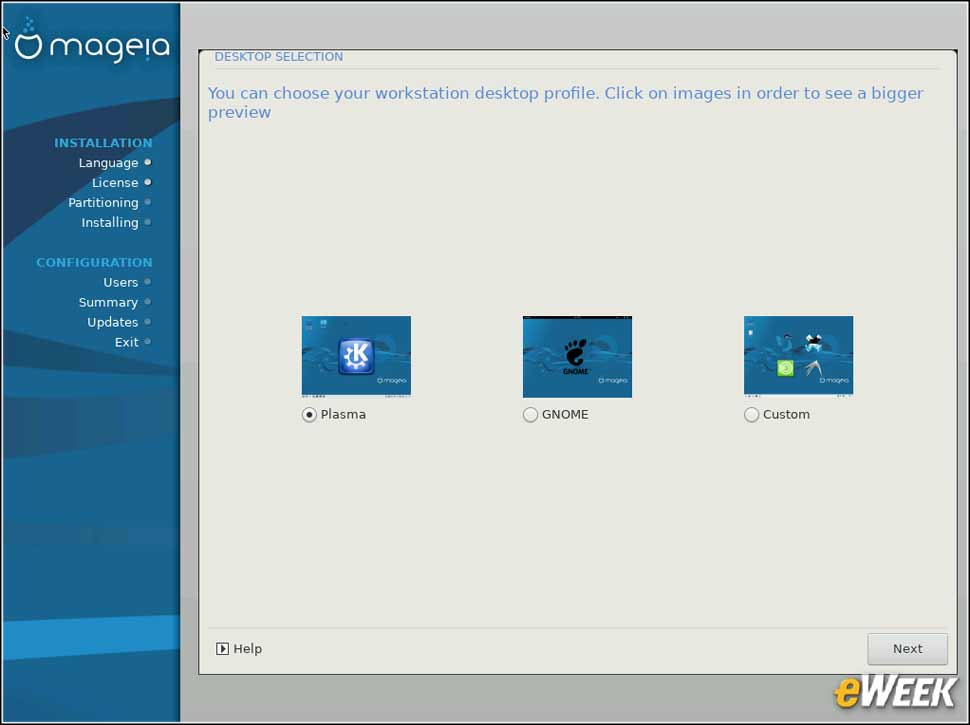Click the Mageia logo
The height and width of the screenshot is (725, 970).
[x=92, y=42]
